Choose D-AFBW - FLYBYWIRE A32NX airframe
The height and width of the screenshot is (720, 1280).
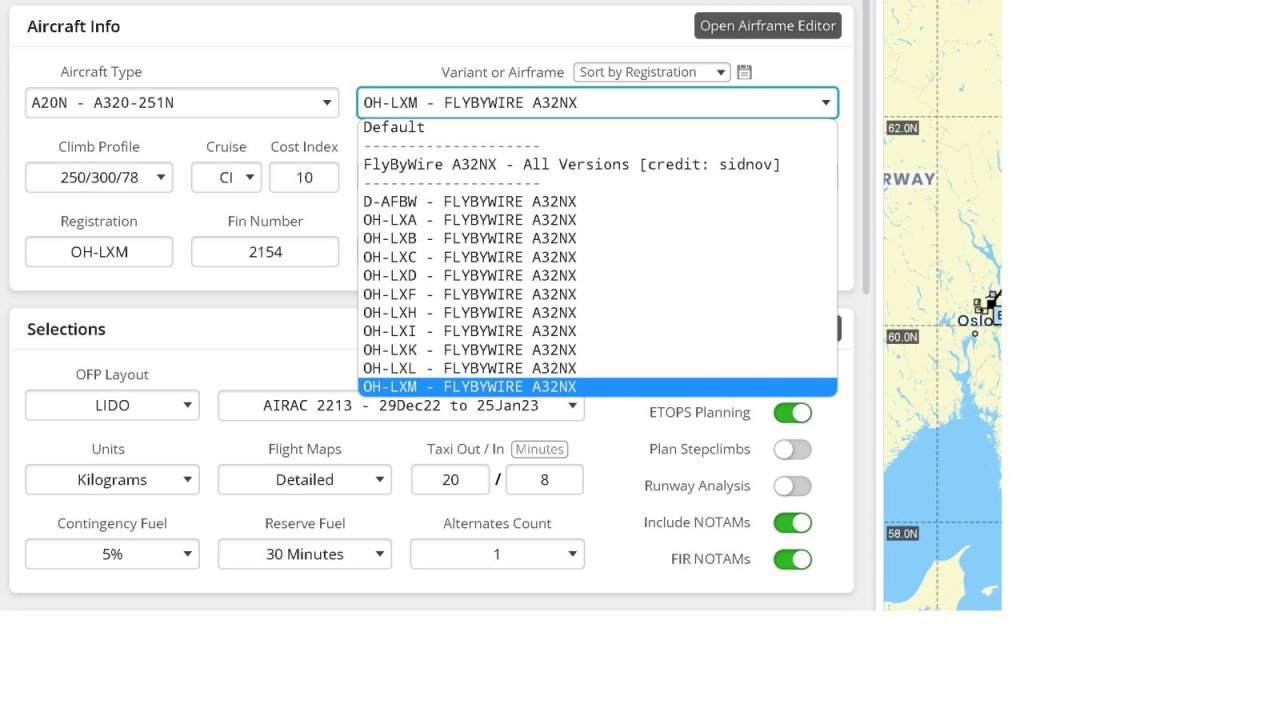[x=598, y=202]
